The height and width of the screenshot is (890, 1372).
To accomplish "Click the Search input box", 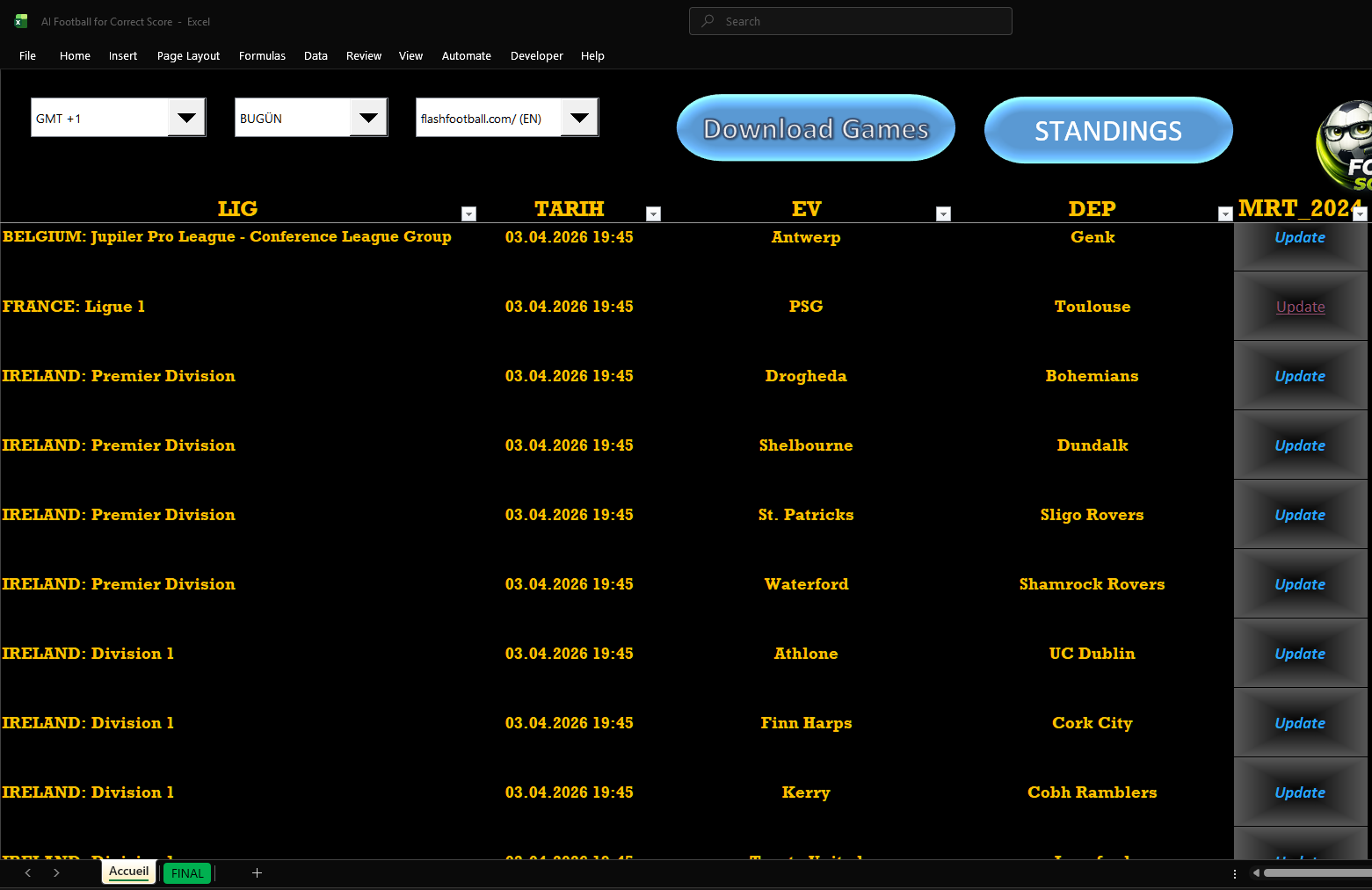I will click(851, 21).
